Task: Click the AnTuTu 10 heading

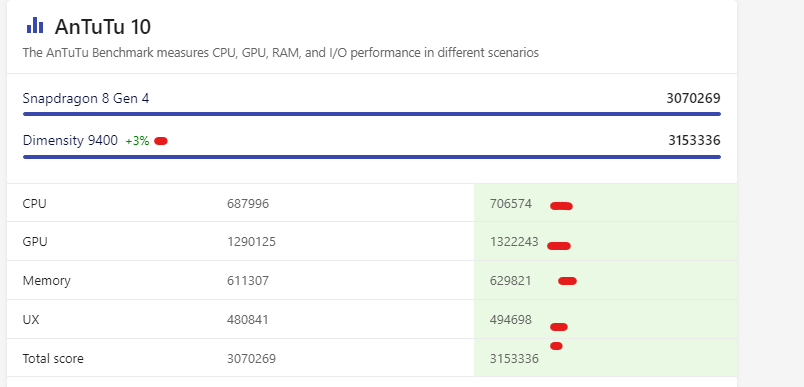Action: pos(103,27)
